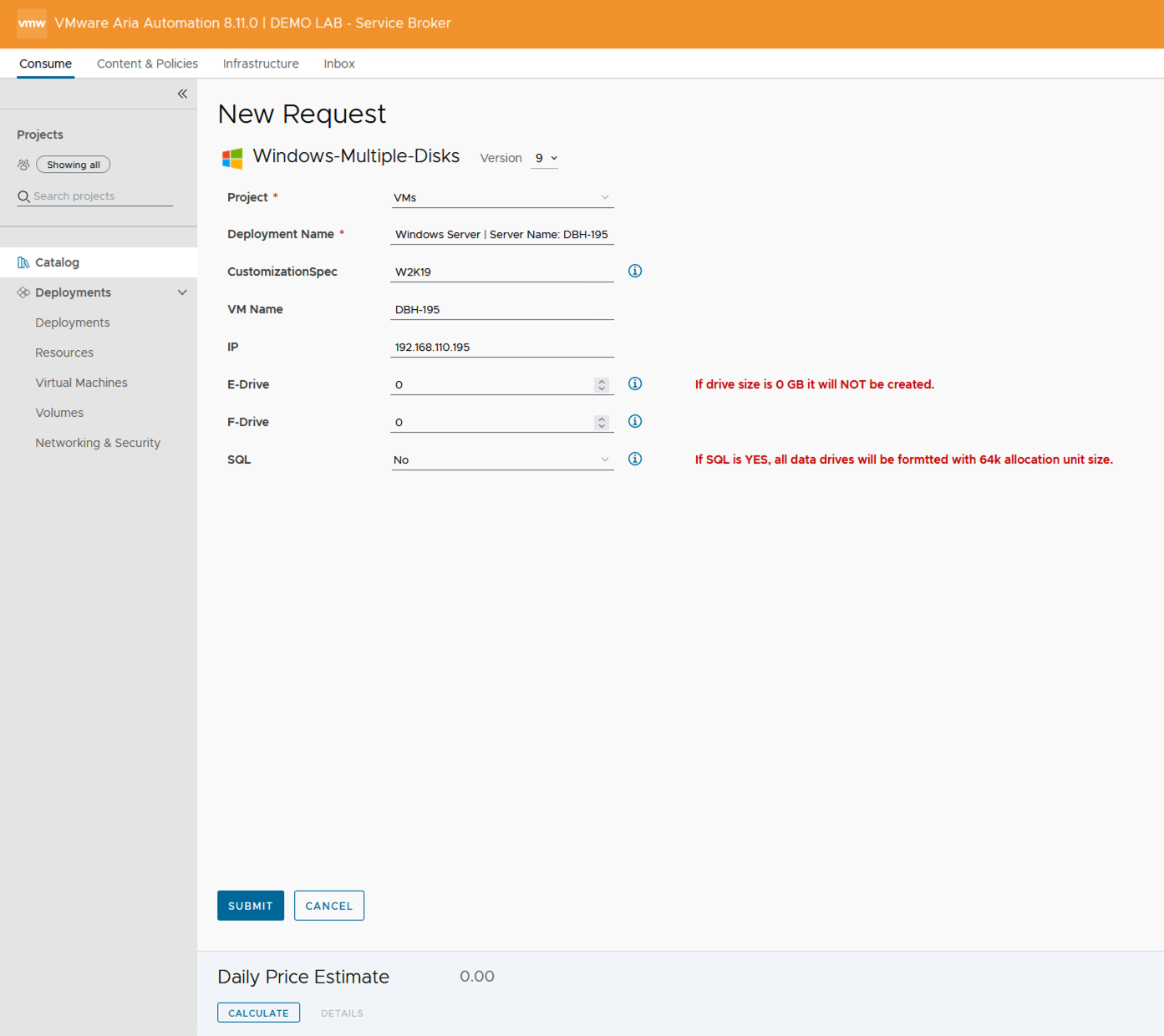Click the info icon beside SQL dropdown

click(635, 459)
